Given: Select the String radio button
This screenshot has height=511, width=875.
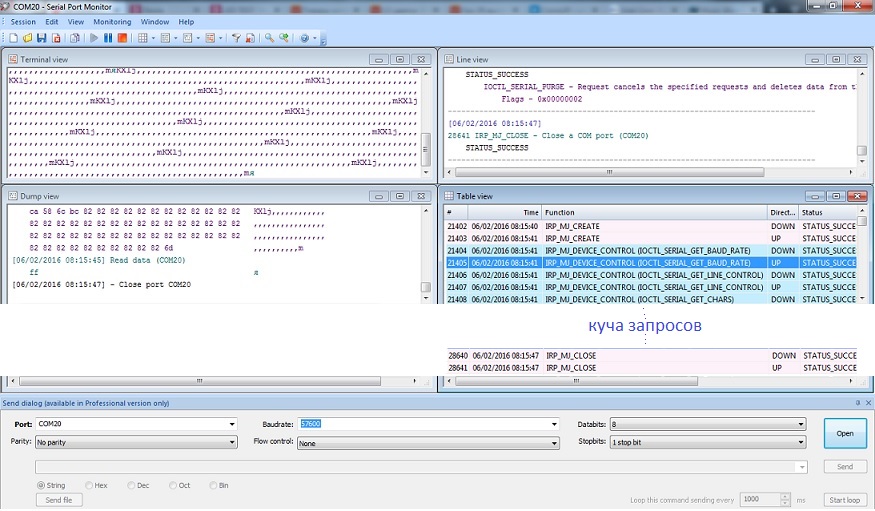Looking at the screenshot, I should 41,485.
